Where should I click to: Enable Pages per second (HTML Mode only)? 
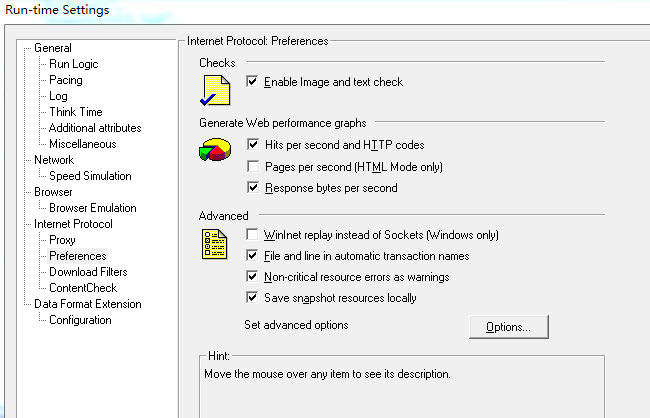[252, 167]
